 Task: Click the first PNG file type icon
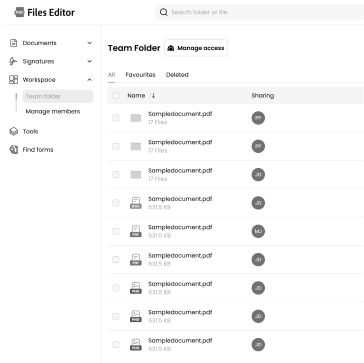136,288
